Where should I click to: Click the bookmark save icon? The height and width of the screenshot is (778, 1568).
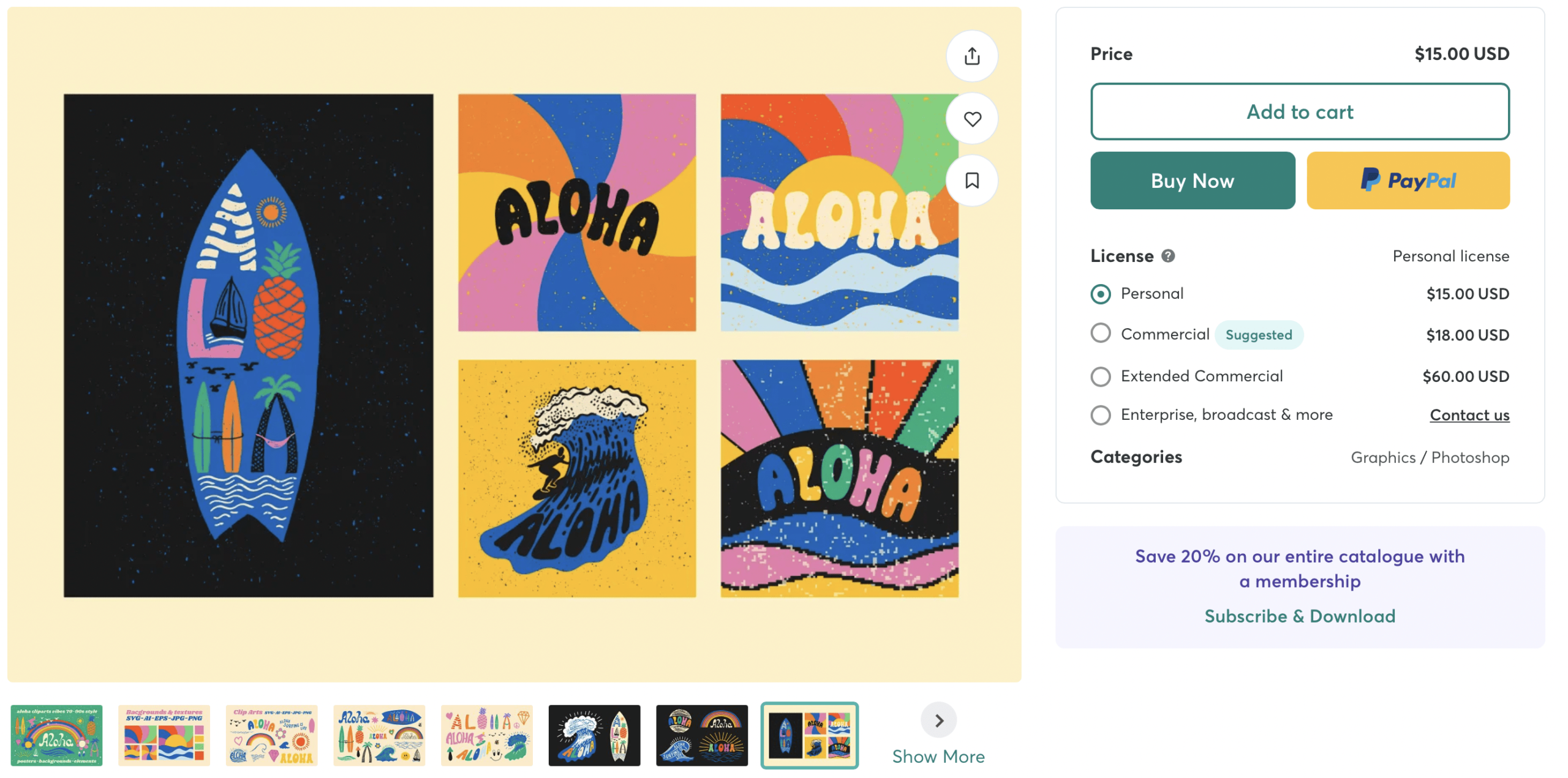click(x=971, y=181)
